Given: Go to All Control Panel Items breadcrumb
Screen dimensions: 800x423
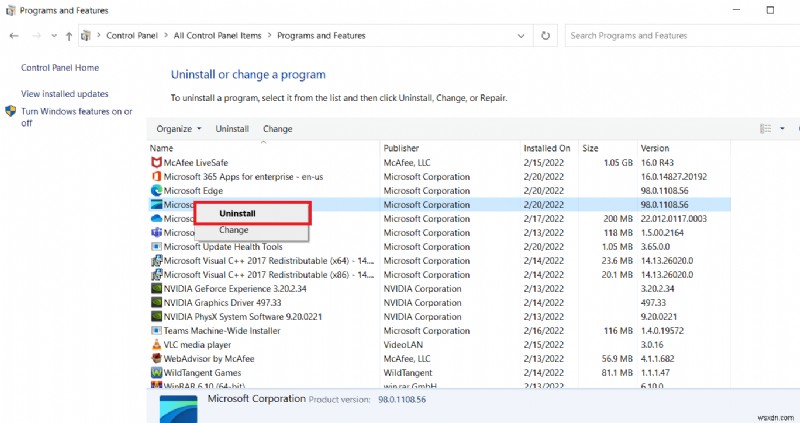Looking at the screenshot, I should pos(217,36).
